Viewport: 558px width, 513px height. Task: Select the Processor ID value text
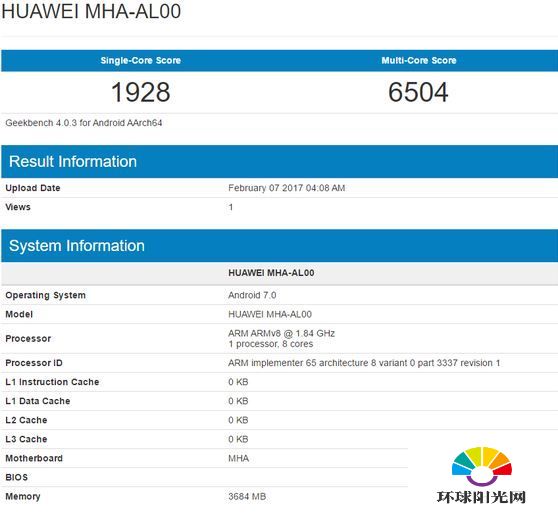click(364, 363)
